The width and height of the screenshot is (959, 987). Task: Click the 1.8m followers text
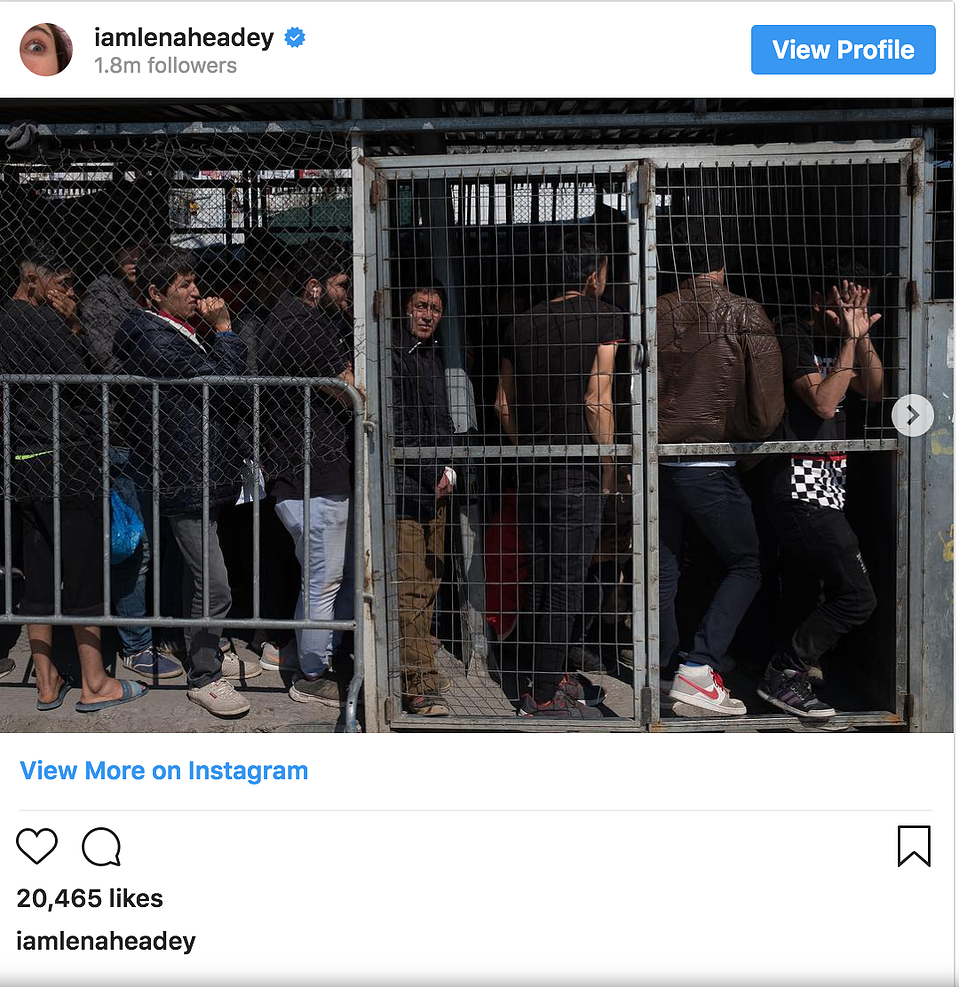pyautogui.click(x=165, y=65)
